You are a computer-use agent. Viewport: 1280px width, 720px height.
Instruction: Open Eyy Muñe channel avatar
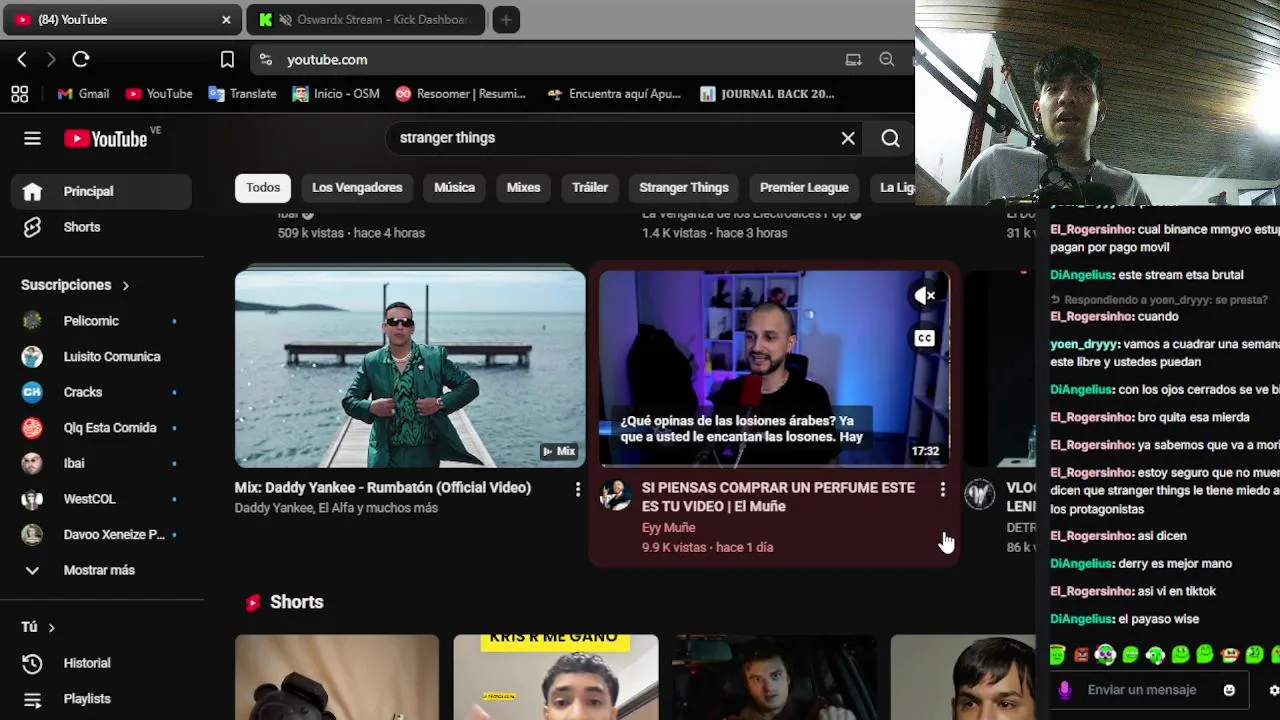(x=615, y=494)
